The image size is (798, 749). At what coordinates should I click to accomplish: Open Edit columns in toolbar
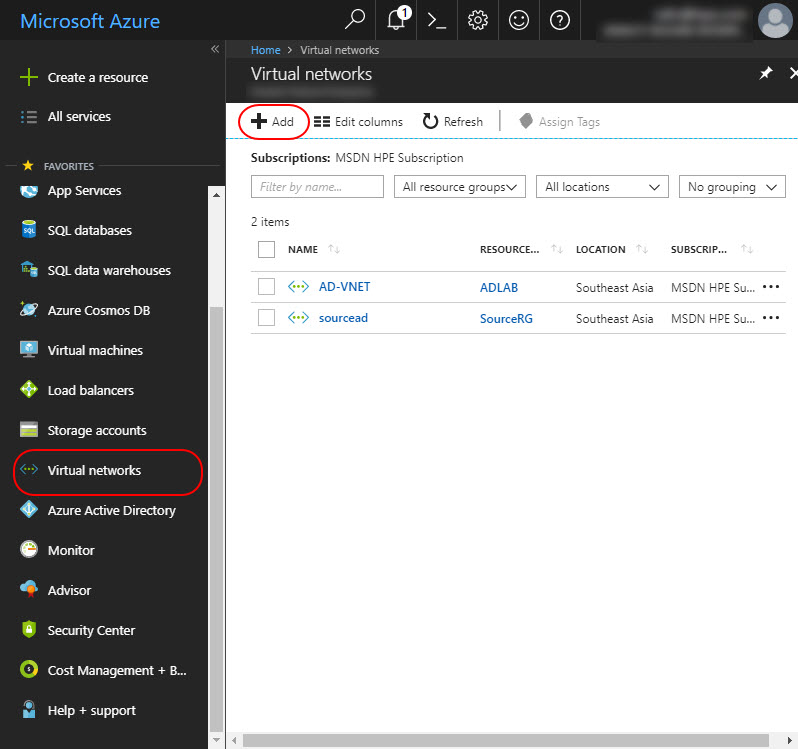pyautogui.click(x=358, y=122)
